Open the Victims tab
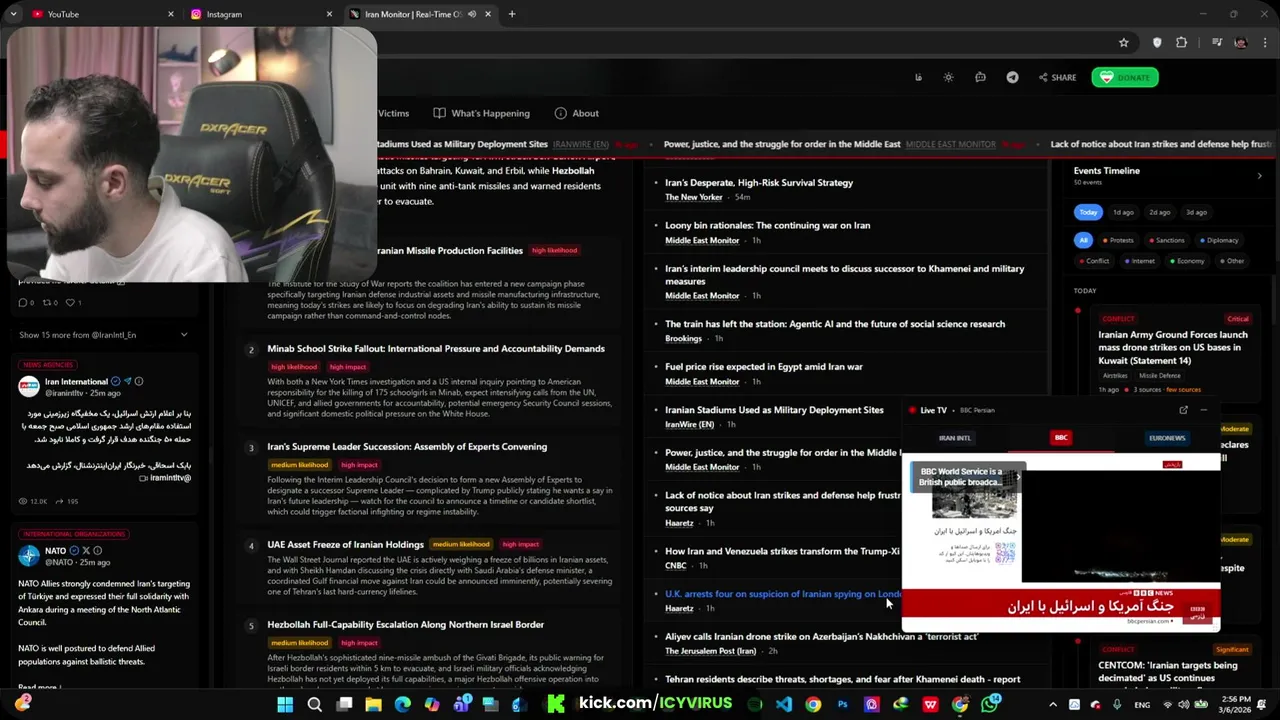 pos(393,113)
